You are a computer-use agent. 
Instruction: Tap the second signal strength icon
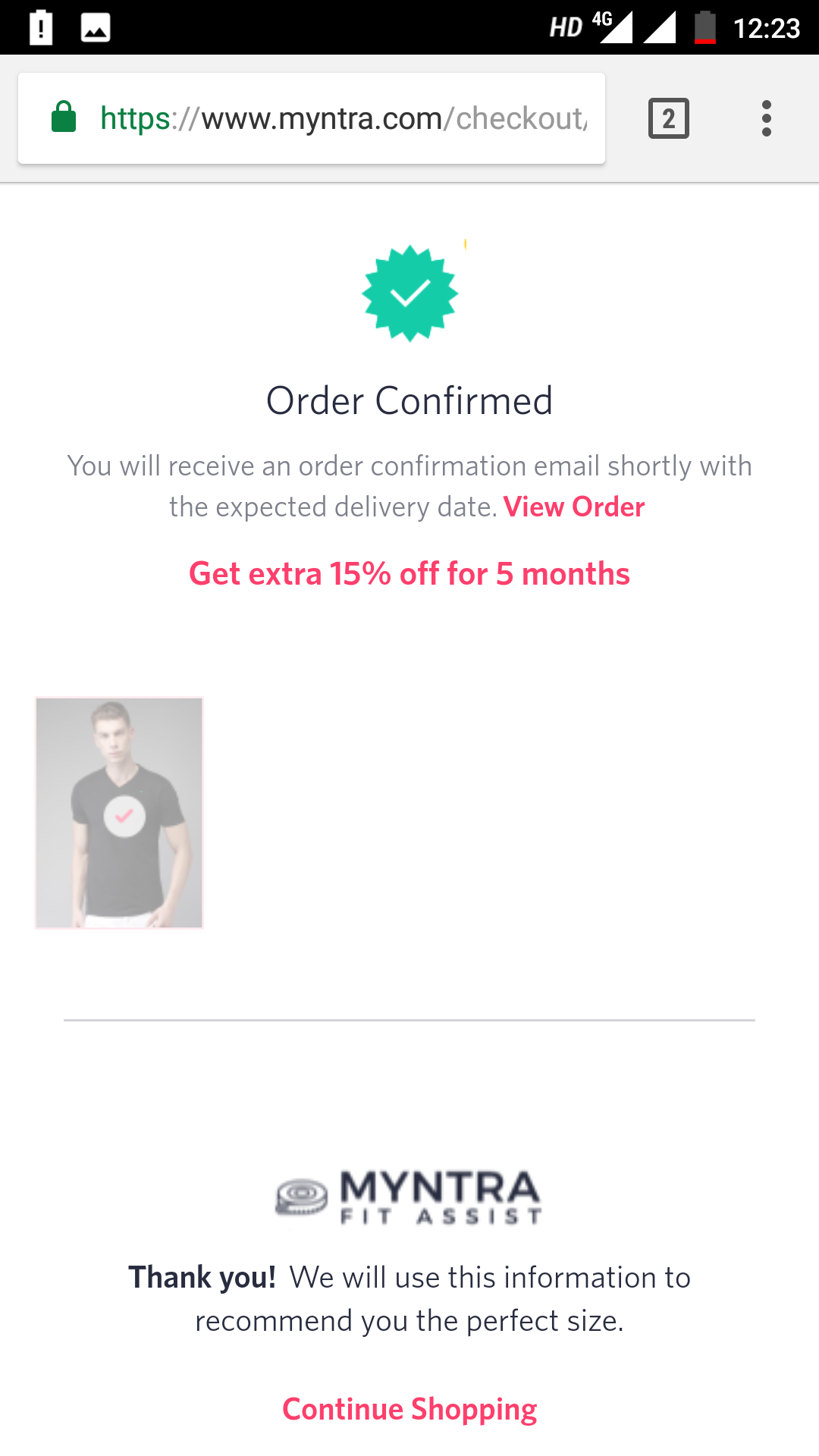click(x=660, y=28)
